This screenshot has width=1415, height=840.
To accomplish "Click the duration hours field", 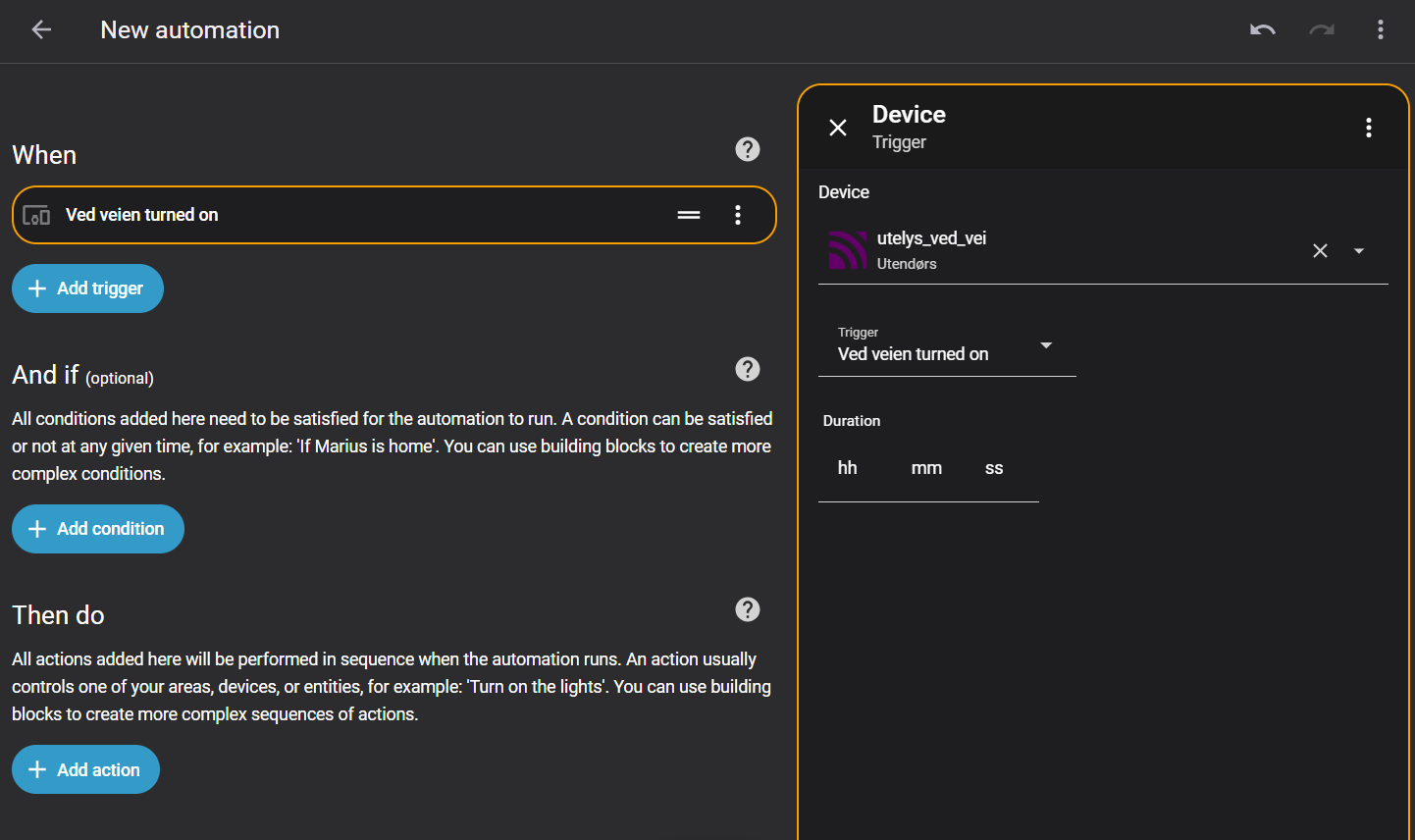I will [x=848, y=469].
